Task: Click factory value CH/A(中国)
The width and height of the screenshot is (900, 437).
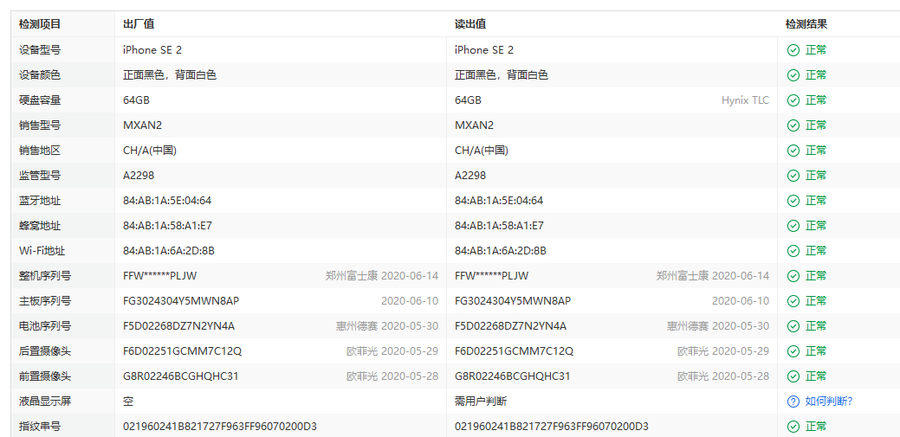Action: [149, 150]
